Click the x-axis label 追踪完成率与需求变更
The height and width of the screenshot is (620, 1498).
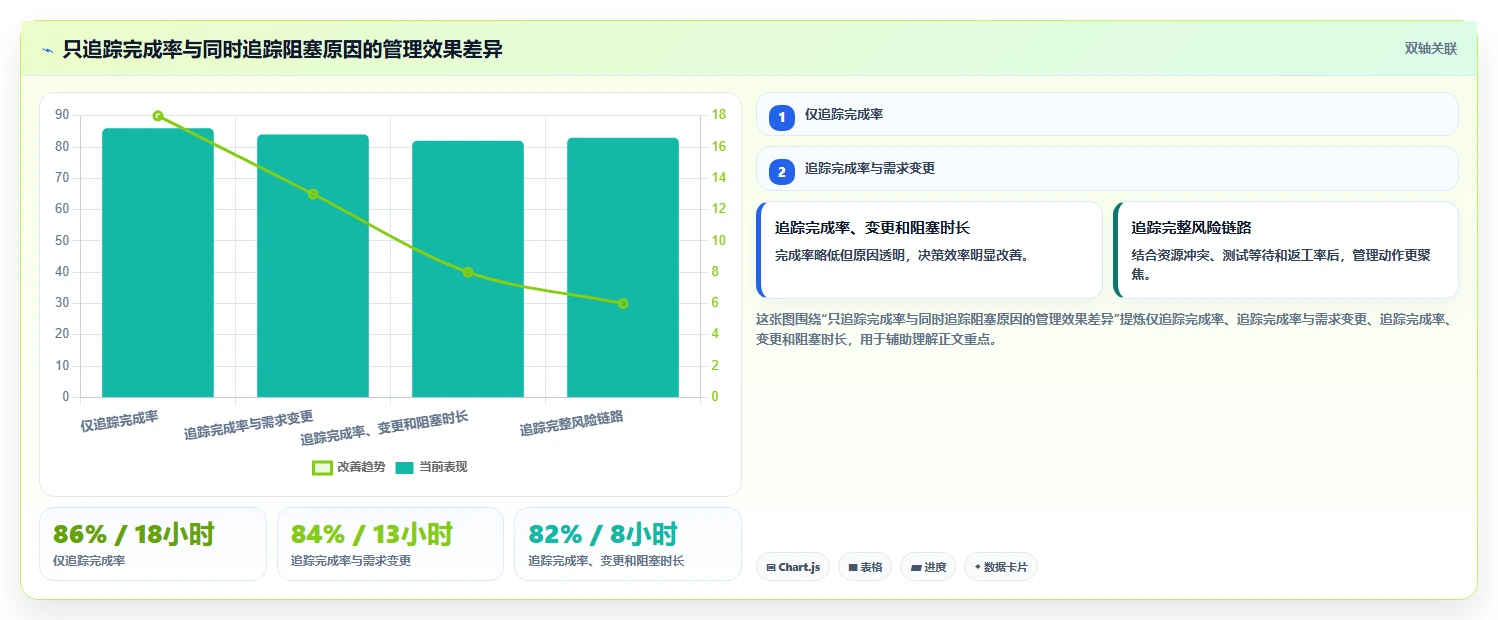click(249, 425)
